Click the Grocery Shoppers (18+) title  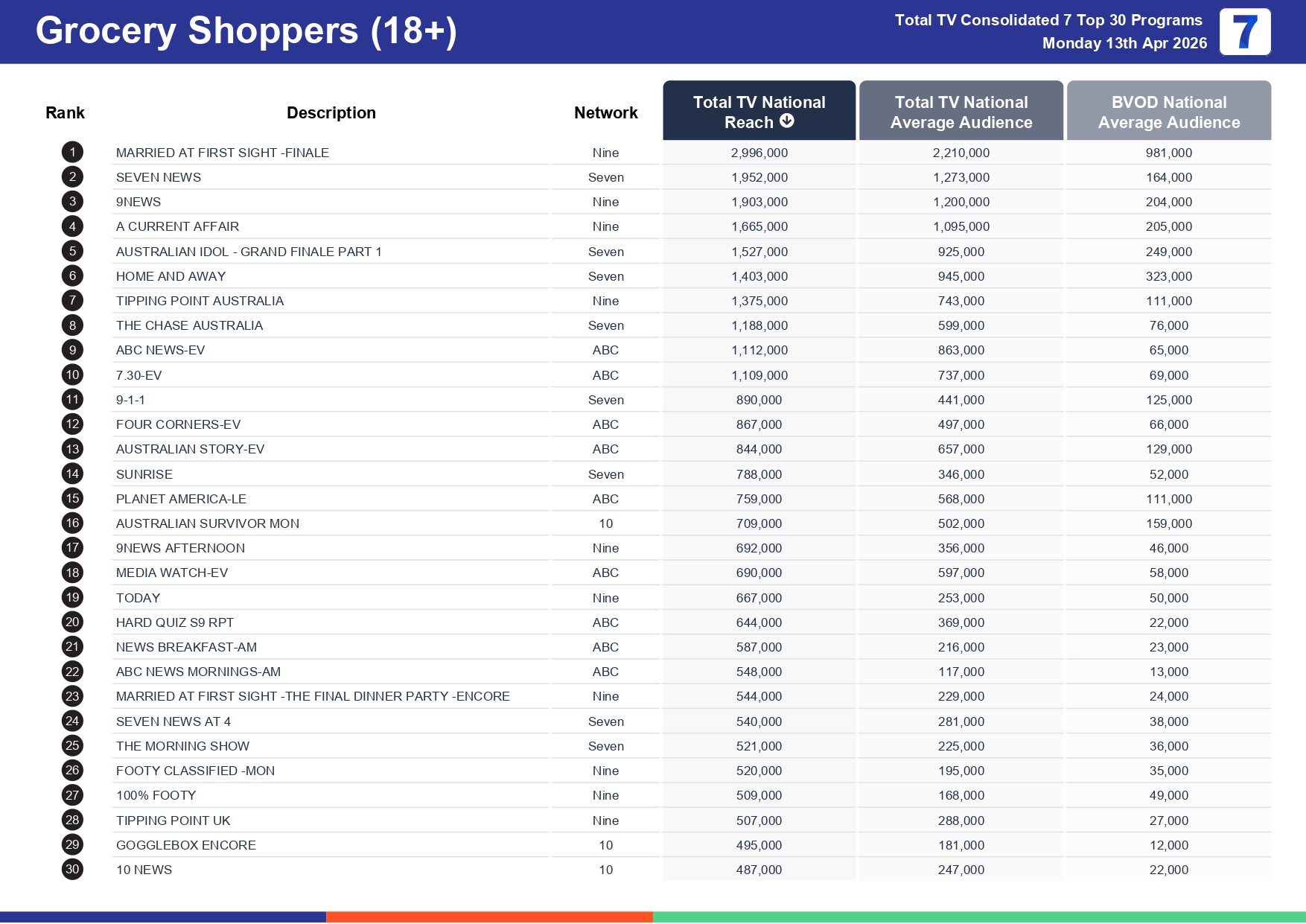click(246, 31)
